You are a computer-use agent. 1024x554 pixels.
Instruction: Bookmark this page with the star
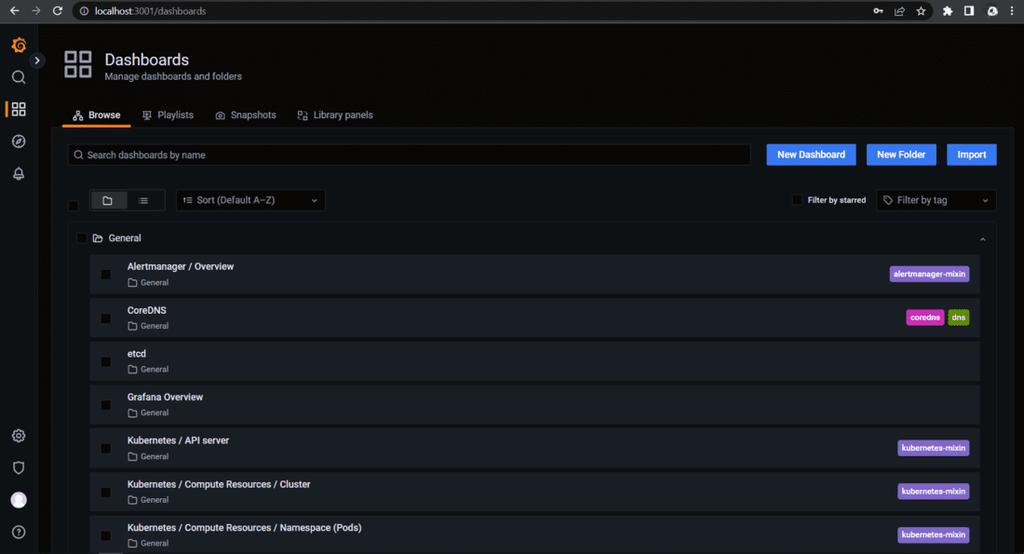pos(921,11)
